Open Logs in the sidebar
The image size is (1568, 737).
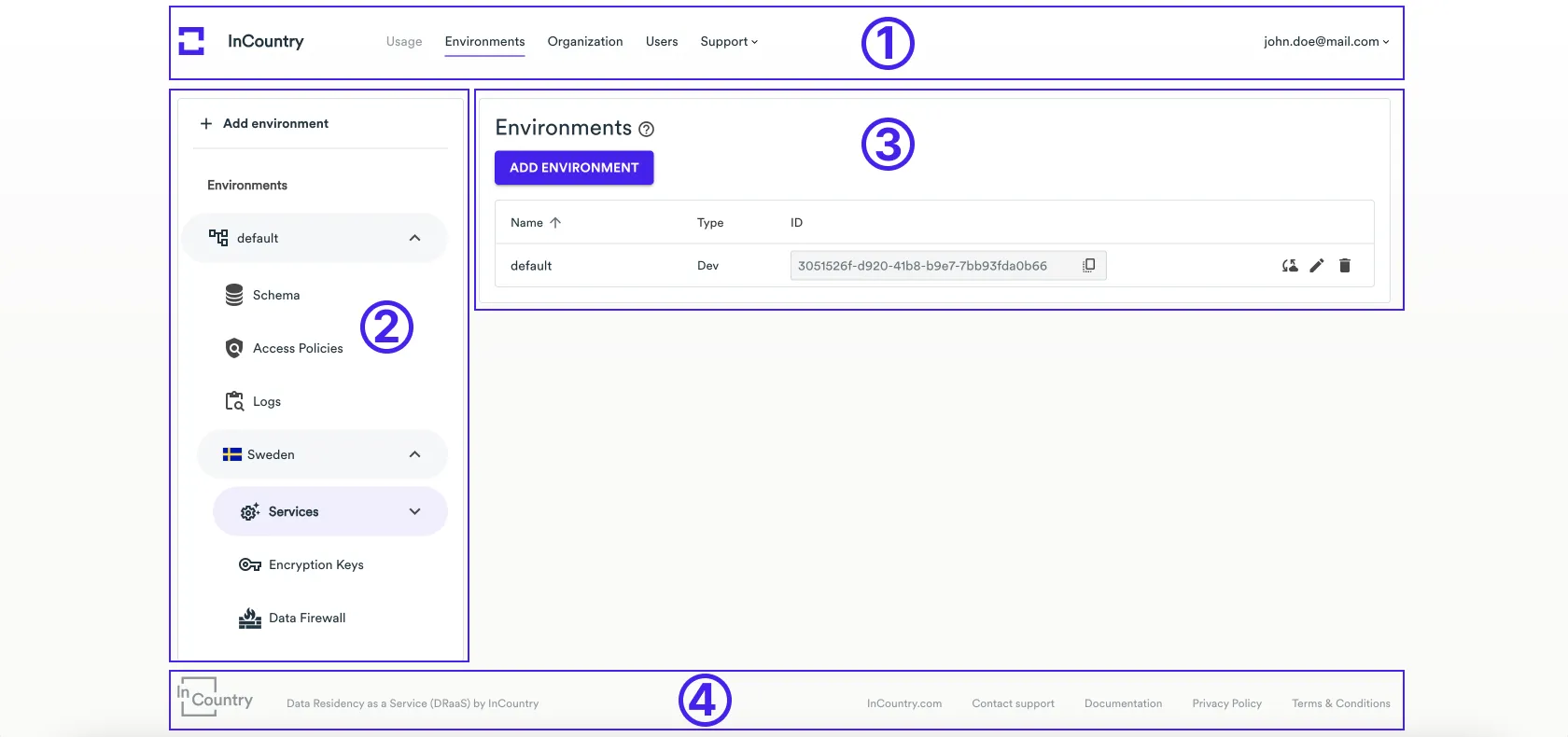tap(266, 401)
